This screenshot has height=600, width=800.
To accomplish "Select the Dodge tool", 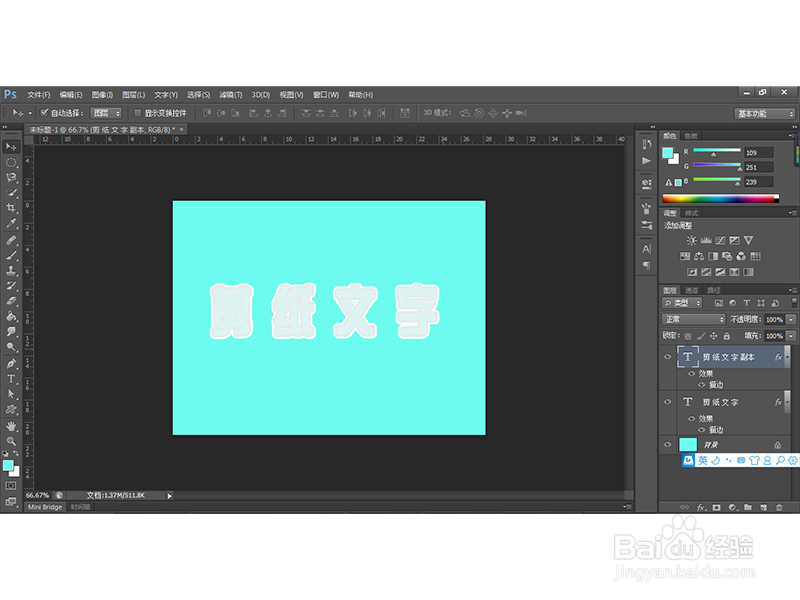I will (11, 346).
